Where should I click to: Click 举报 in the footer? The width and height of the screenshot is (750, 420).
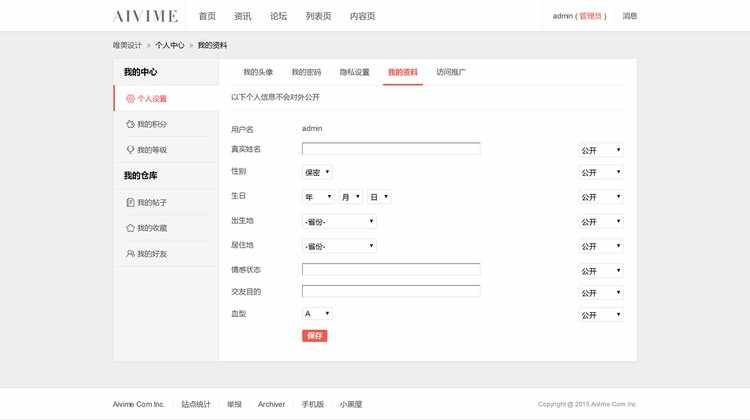click(x=234, y=404)
